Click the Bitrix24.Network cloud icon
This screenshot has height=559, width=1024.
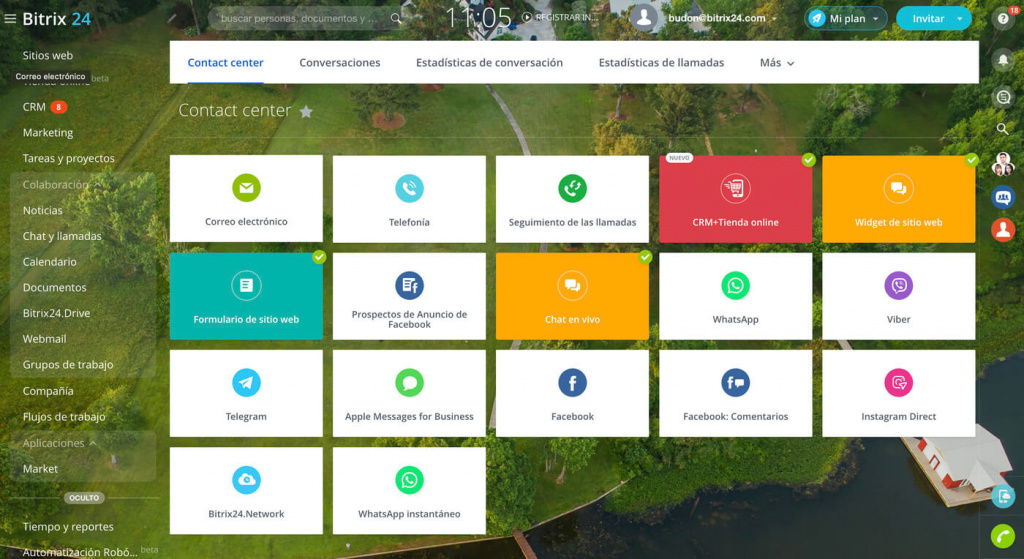(x=246, y=480)
